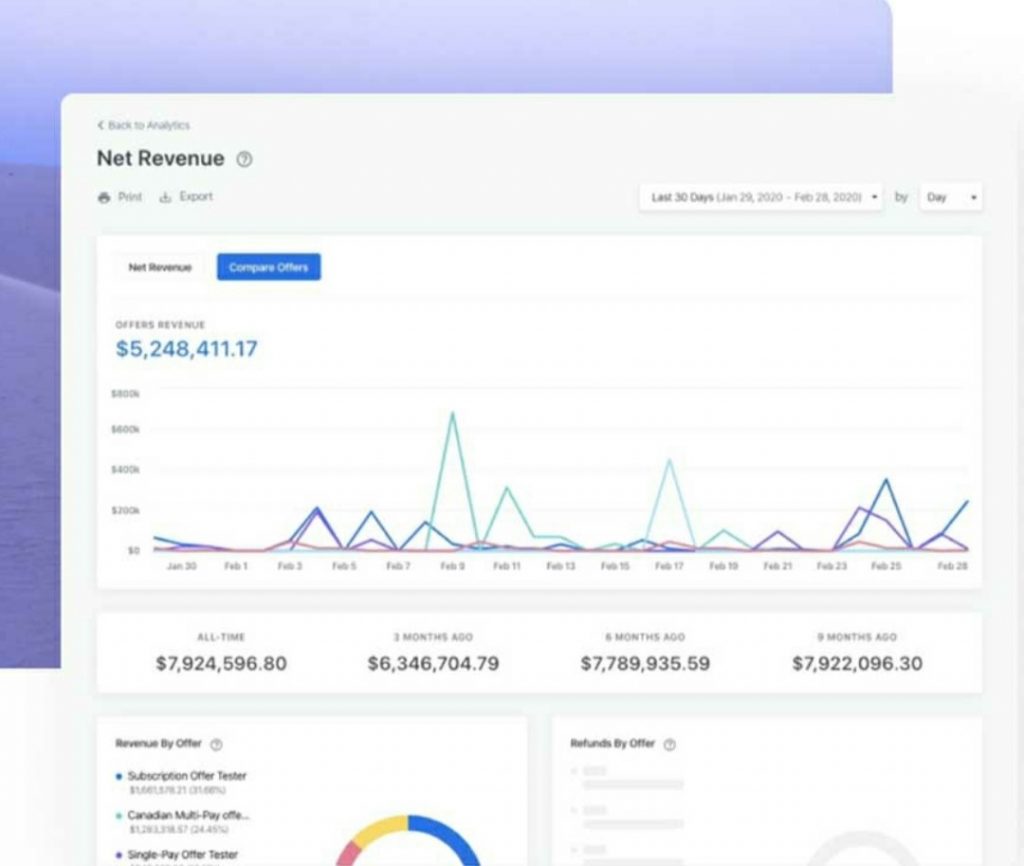Expand the Day grouping dropdown
This screenshot has height=866, width=1024.
951,197
